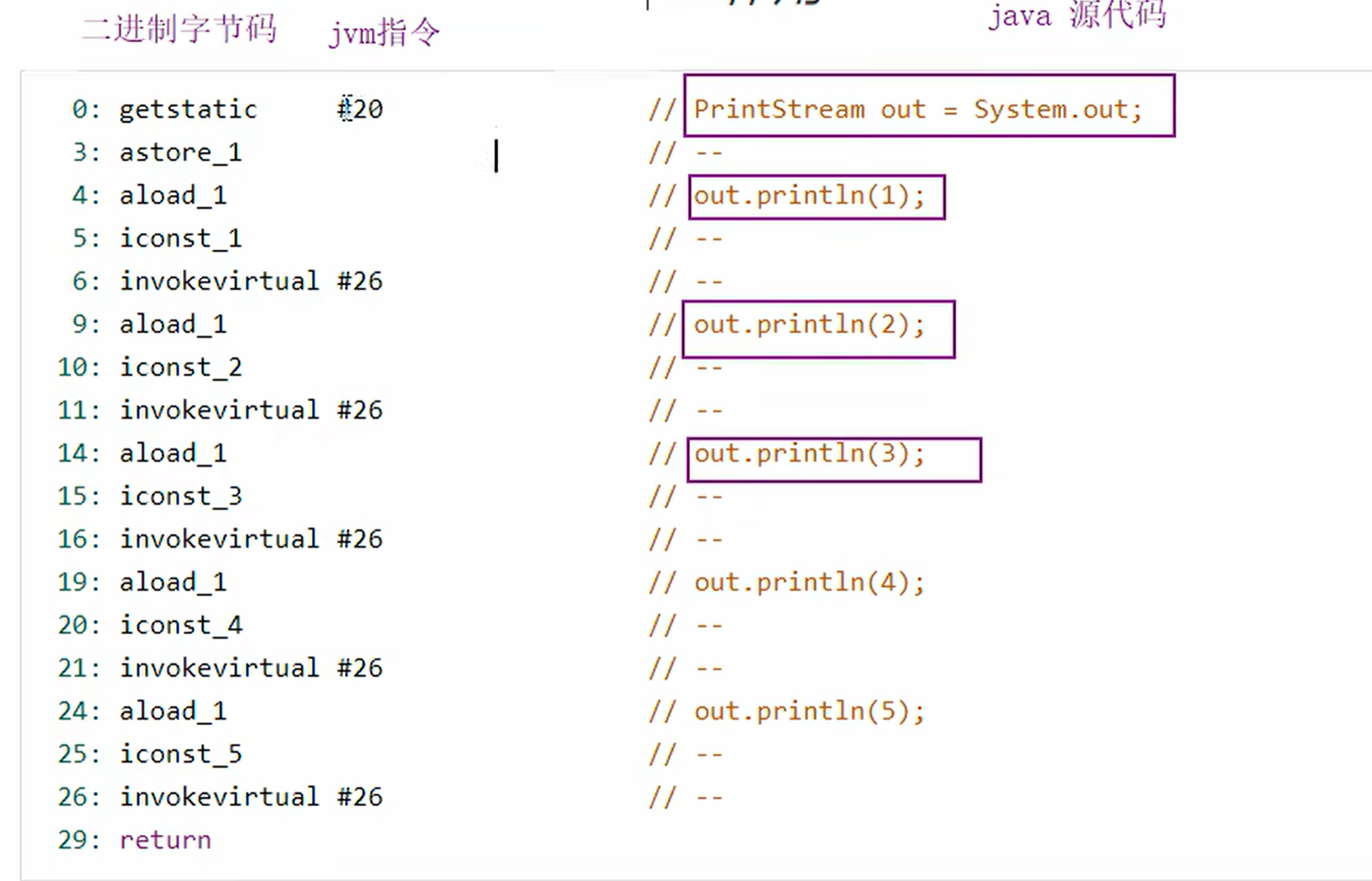Click the iconst_2 instruction
1372x881 pixels.
(x=180, y=367)
